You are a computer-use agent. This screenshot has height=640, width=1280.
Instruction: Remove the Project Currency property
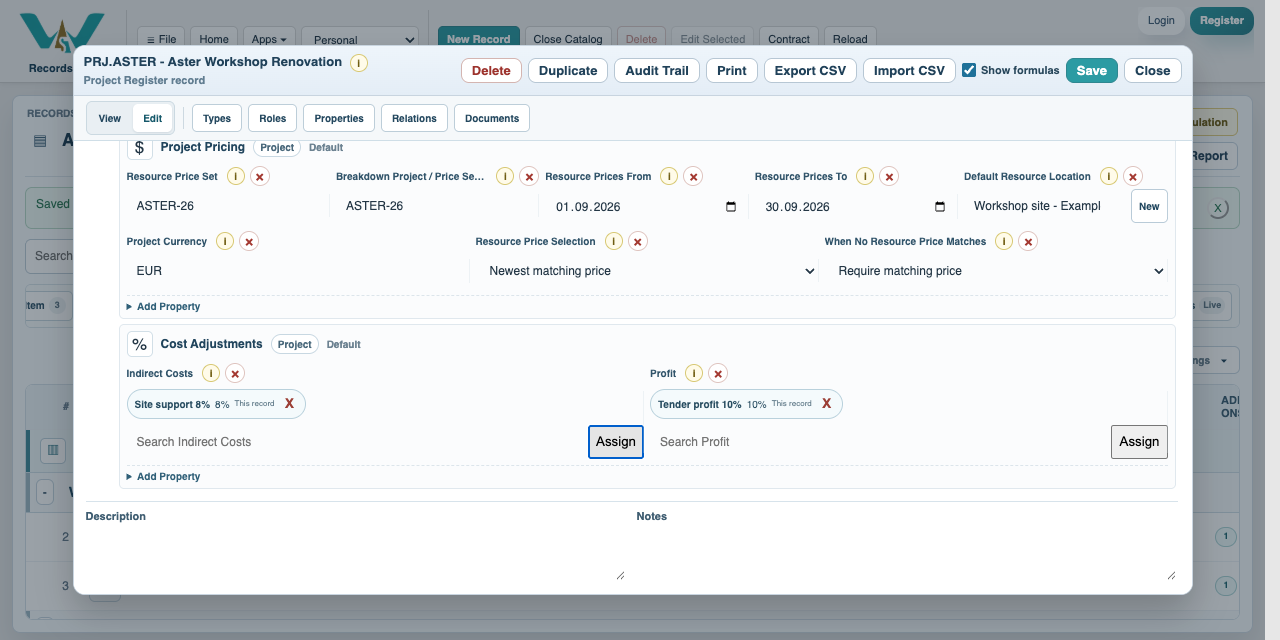(250, 241)
